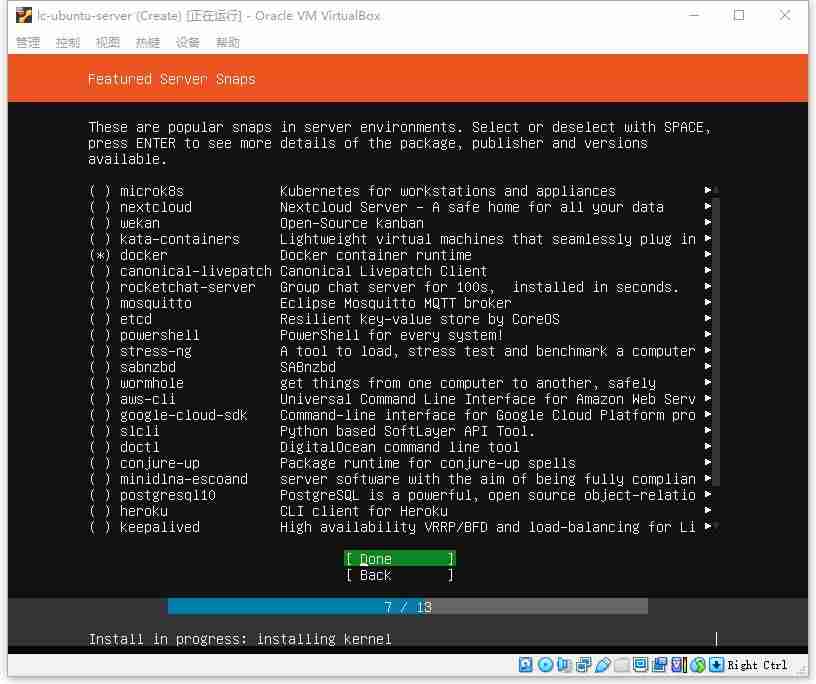Select the nextcloud snap checkbox
816x684 pixels.
tap(100, 207)
